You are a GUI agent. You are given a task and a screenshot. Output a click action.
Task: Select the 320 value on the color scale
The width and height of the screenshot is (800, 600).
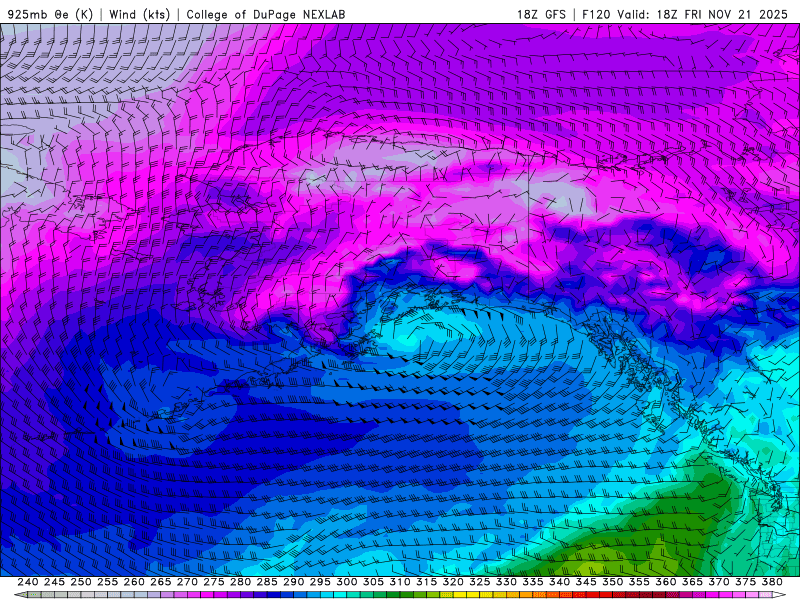pyautogui.click(x=453, y=582)
